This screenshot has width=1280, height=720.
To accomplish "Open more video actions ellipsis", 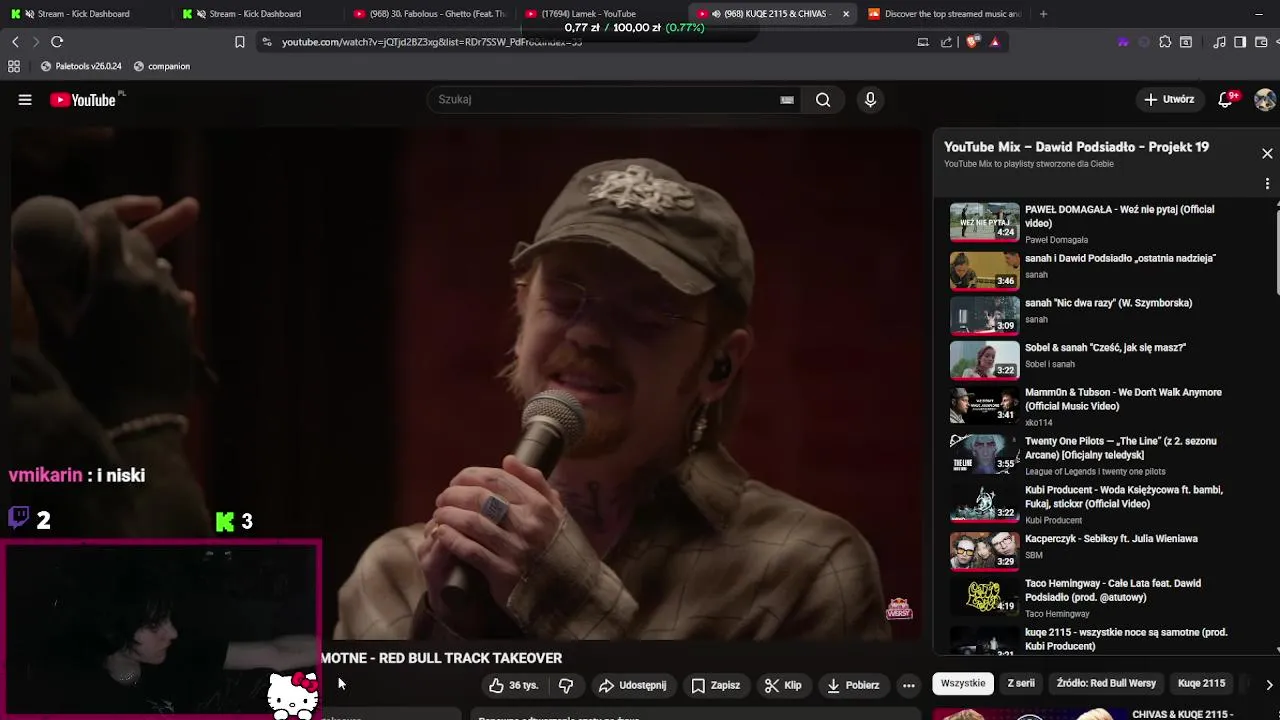I will tap(908, 685).
